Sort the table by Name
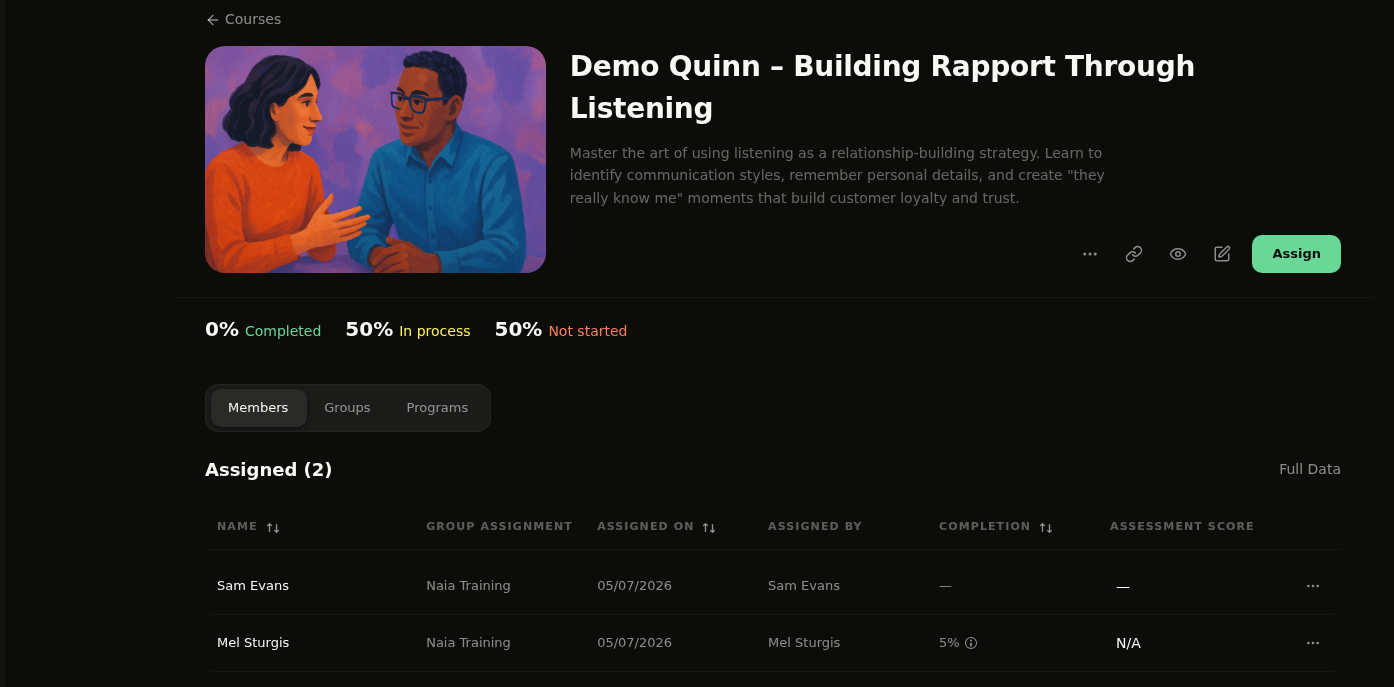 273,527
